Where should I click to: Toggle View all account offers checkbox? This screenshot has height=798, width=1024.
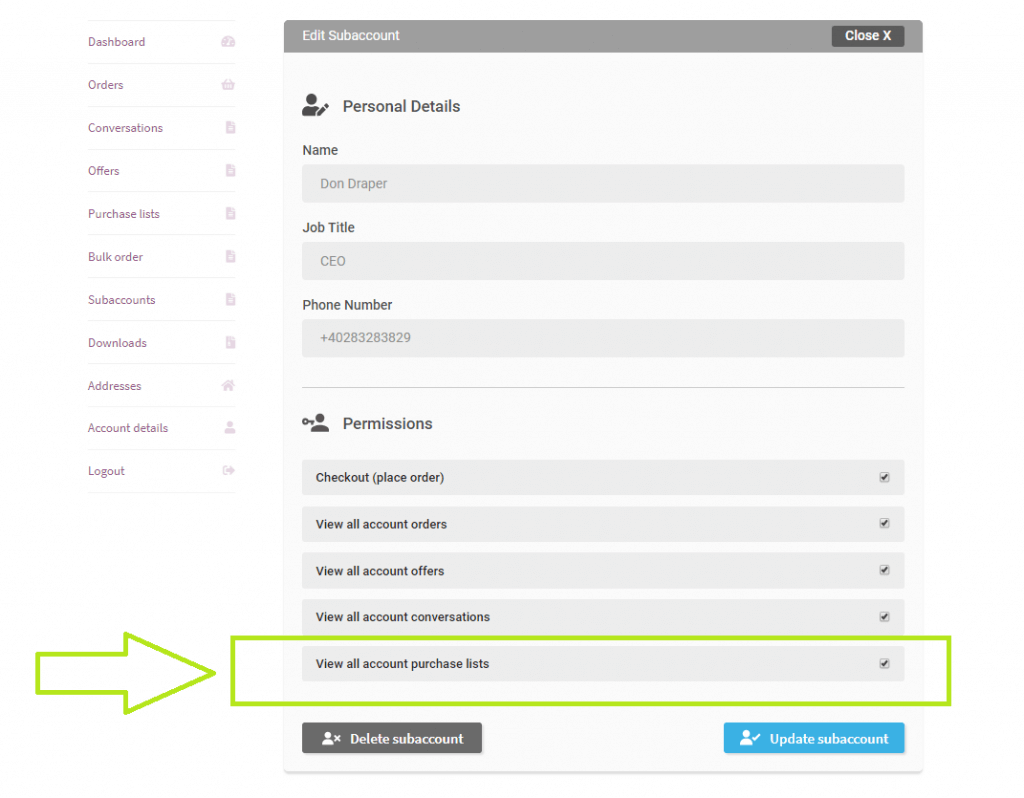884,570
